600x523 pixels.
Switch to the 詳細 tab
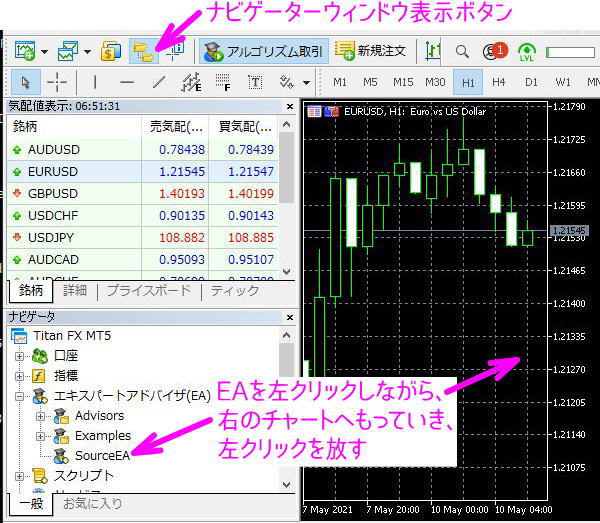(x=75, y=290)
